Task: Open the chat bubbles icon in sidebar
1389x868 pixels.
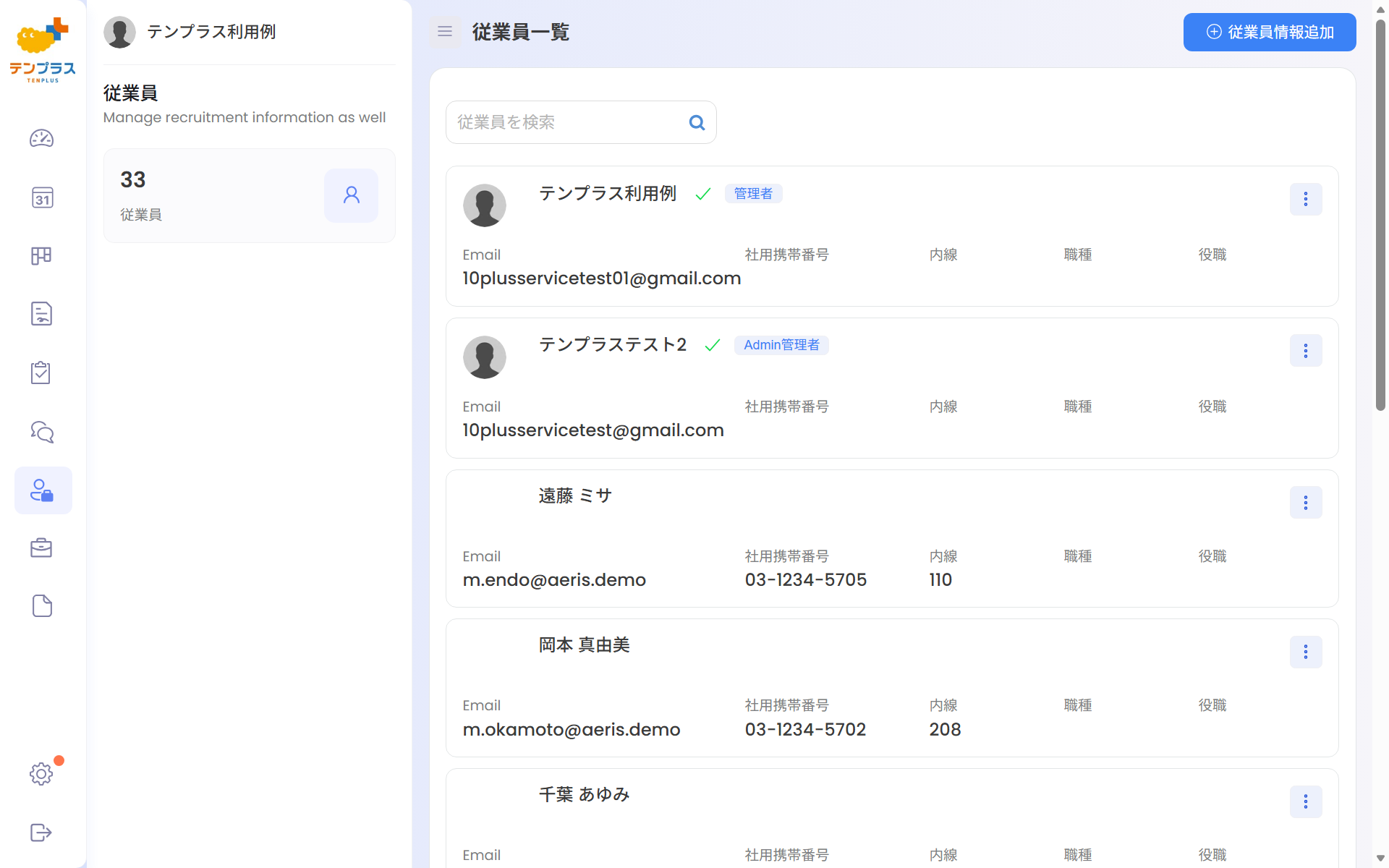Action: tap(42, 432)
